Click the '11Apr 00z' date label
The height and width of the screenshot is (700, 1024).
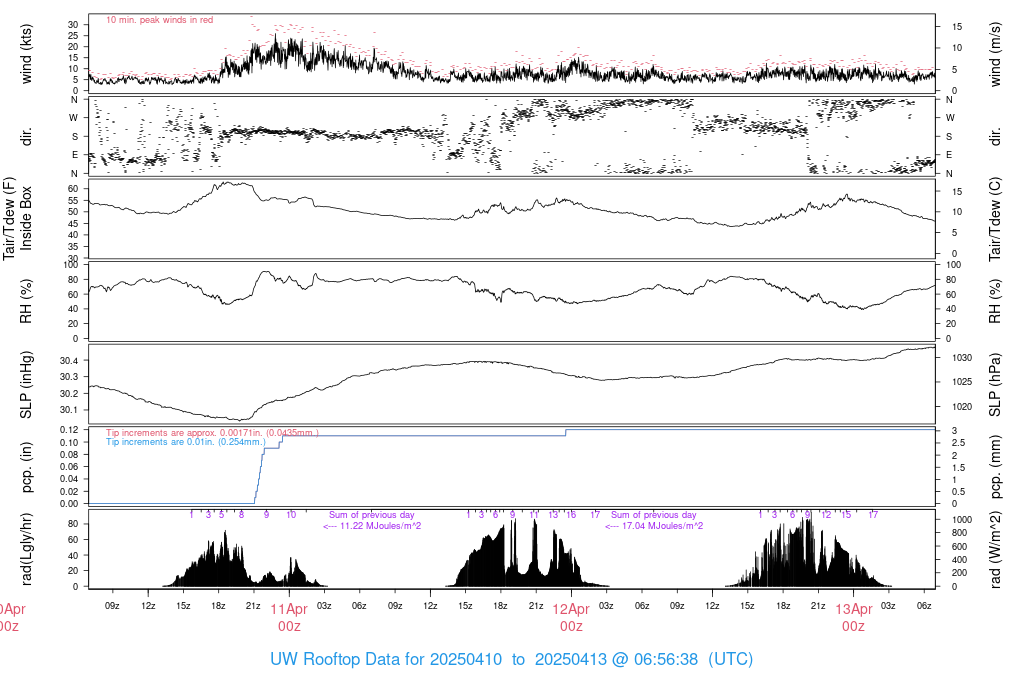coord(289,617)
